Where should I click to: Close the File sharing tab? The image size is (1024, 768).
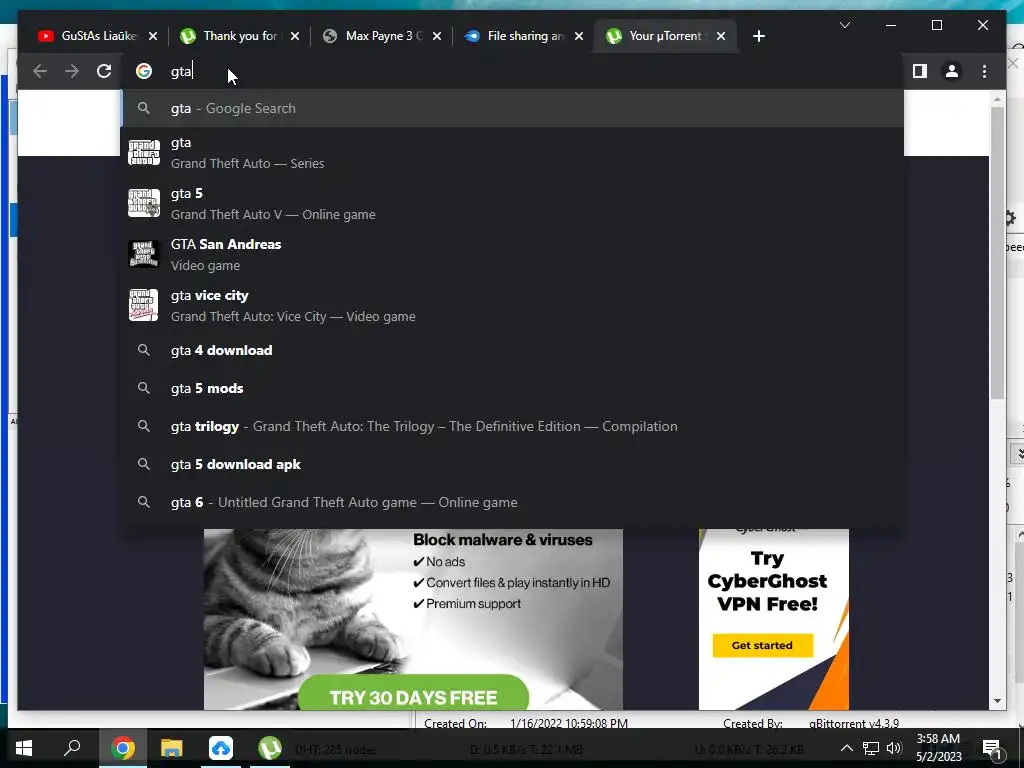pos(579,36)
